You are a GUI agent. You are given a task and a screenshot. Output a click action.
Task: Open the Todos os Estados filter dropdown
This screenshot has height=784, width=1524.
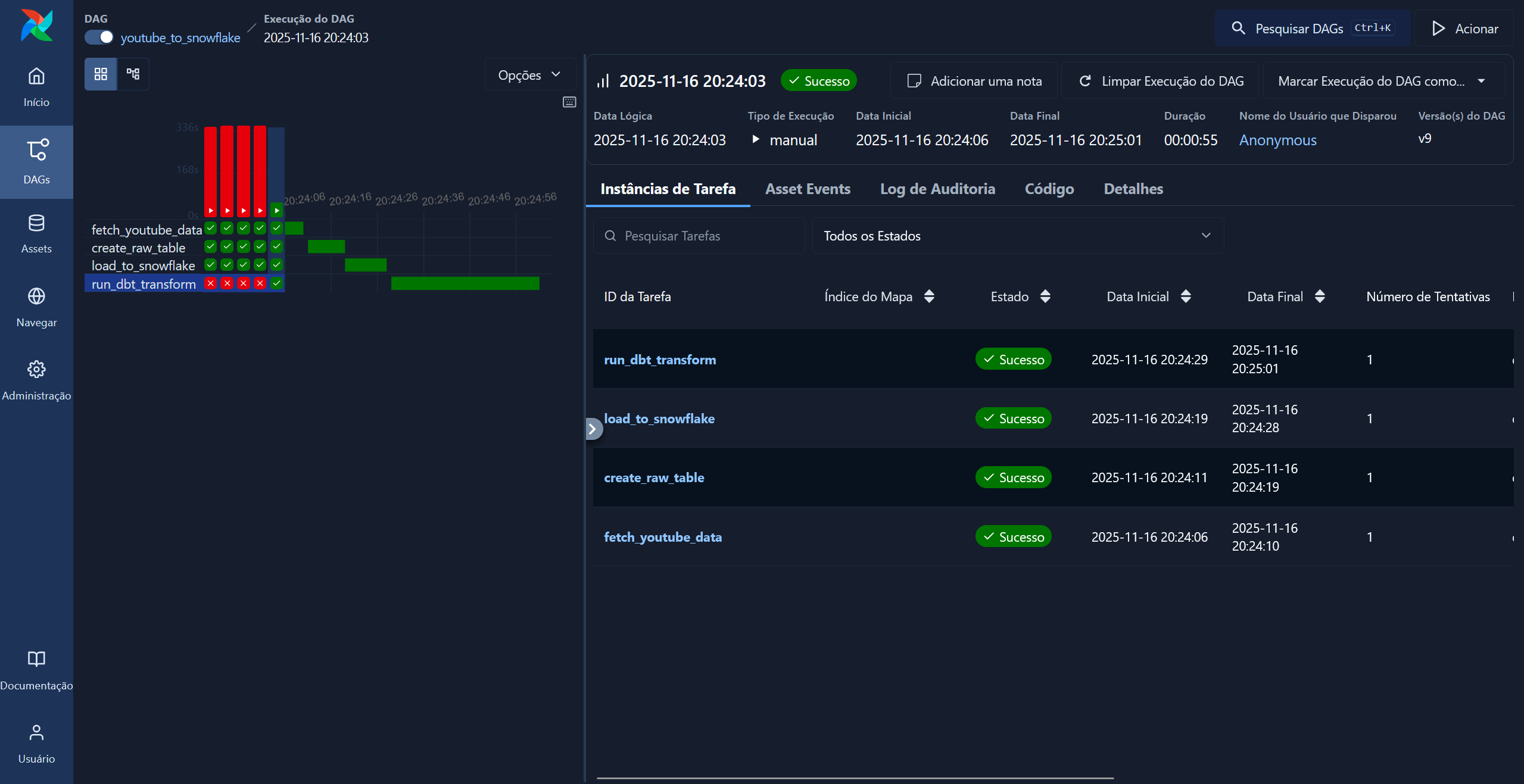coord(1017,236)
